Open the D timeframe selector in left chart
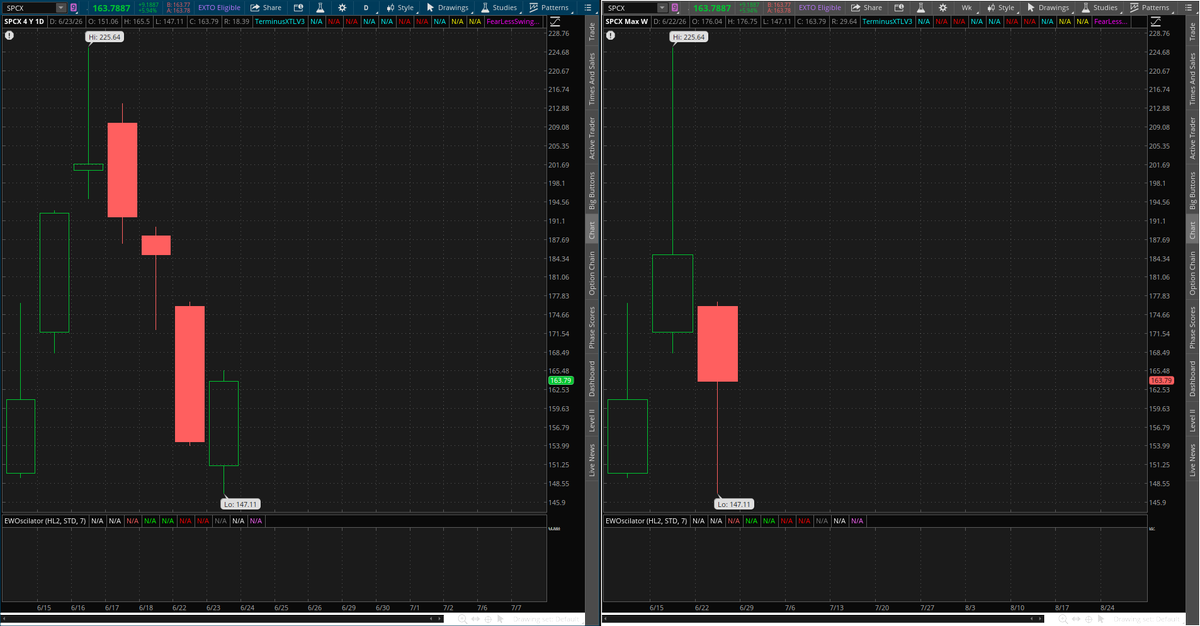 366,8
